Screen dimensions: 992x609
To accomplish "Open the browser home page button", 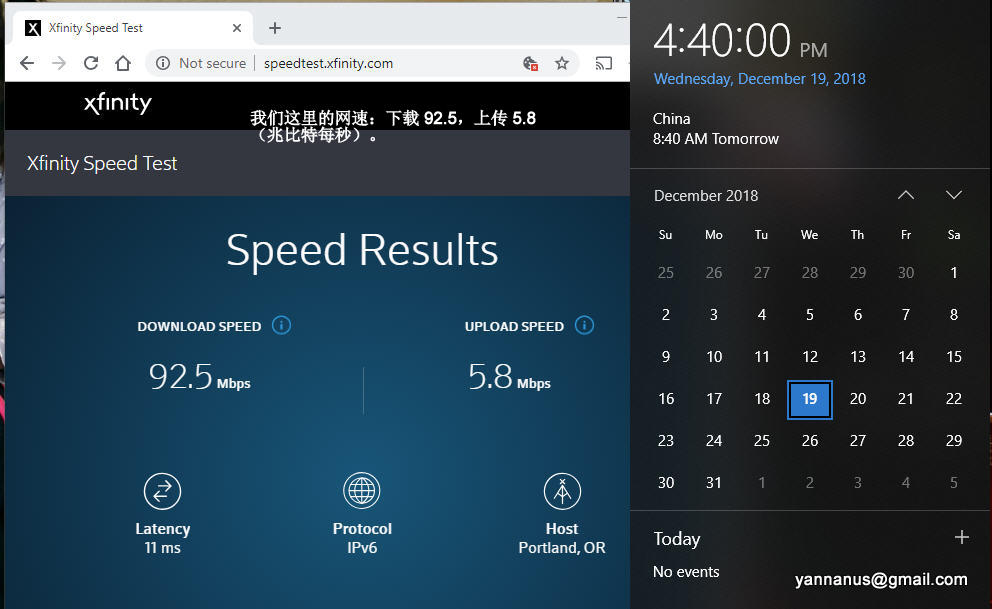I will click(x=123, y=63).
